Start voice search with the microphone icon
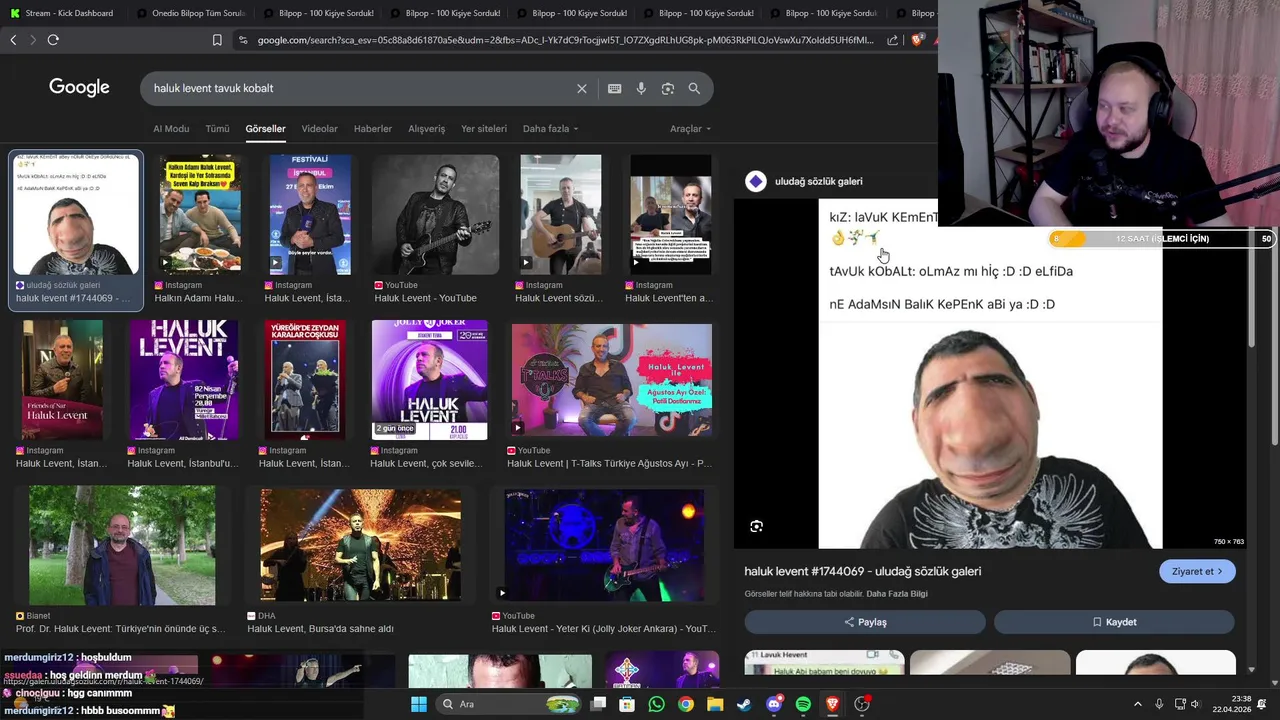The image size is (1280, 720). (641, 88)
